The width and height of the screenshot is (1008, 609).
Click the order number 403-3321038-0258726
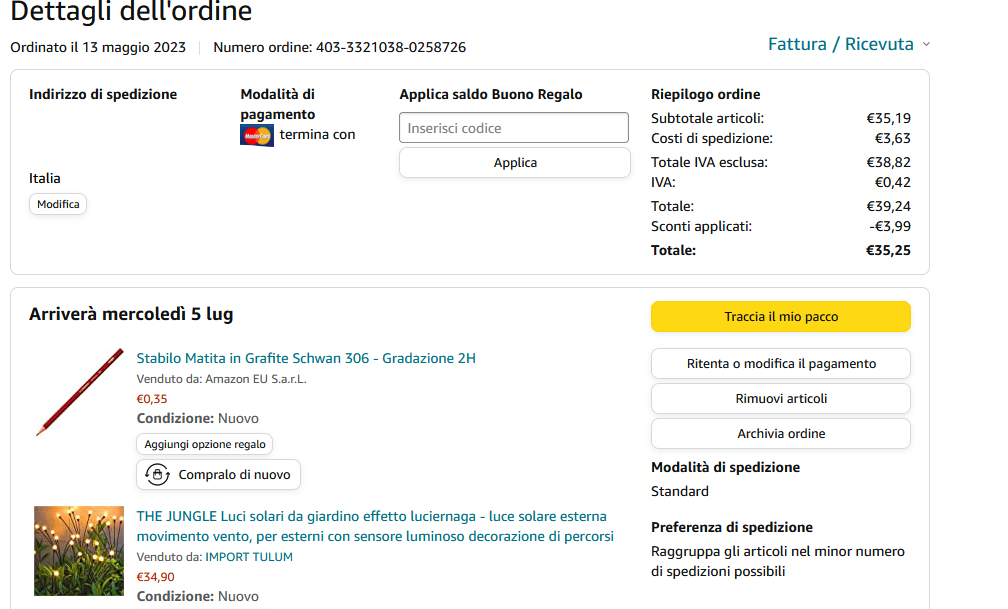point(391,47)
